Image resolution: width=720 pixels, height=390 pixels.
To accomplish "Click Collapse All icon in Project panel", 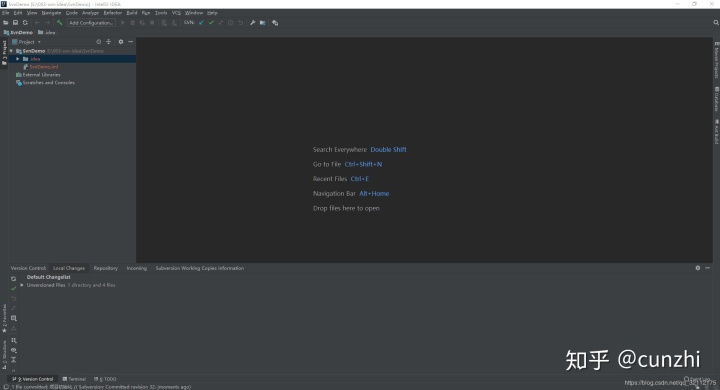I will (x=108, y=42).
